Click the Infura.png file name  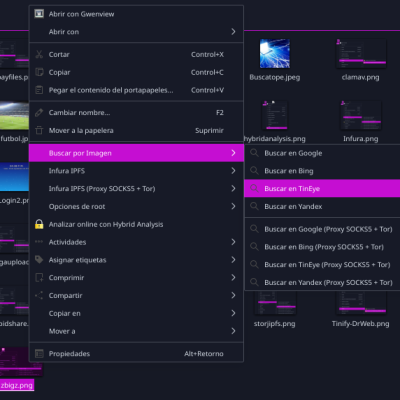(x=361, y=139)
